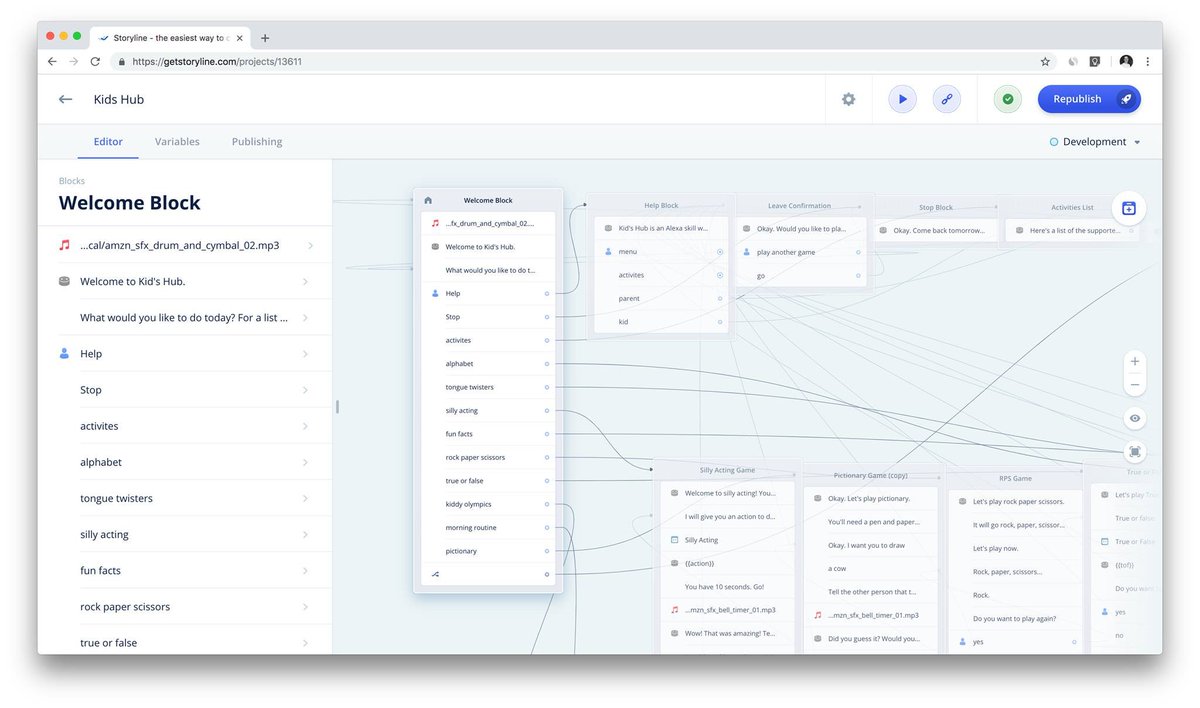The height and width of the screenshot is (708, 1200).
Task: Click the audio icon beside amzn_sfx_drum file
Action: [x=63, y=244]
